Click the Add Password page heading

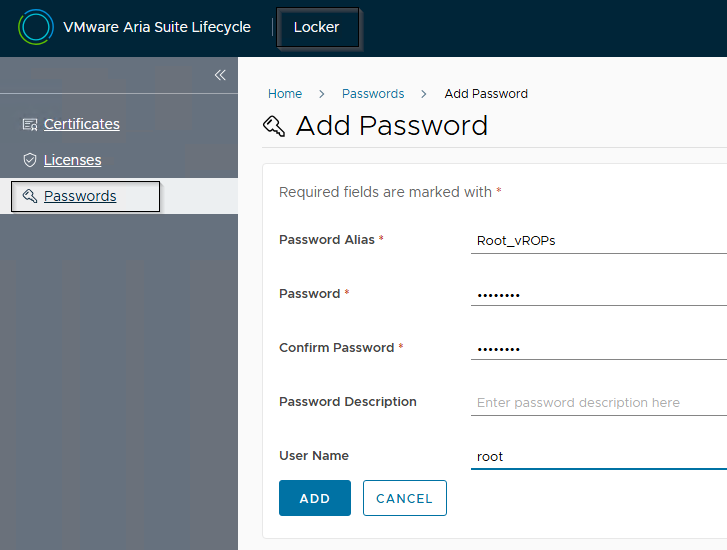pos(392,126)
